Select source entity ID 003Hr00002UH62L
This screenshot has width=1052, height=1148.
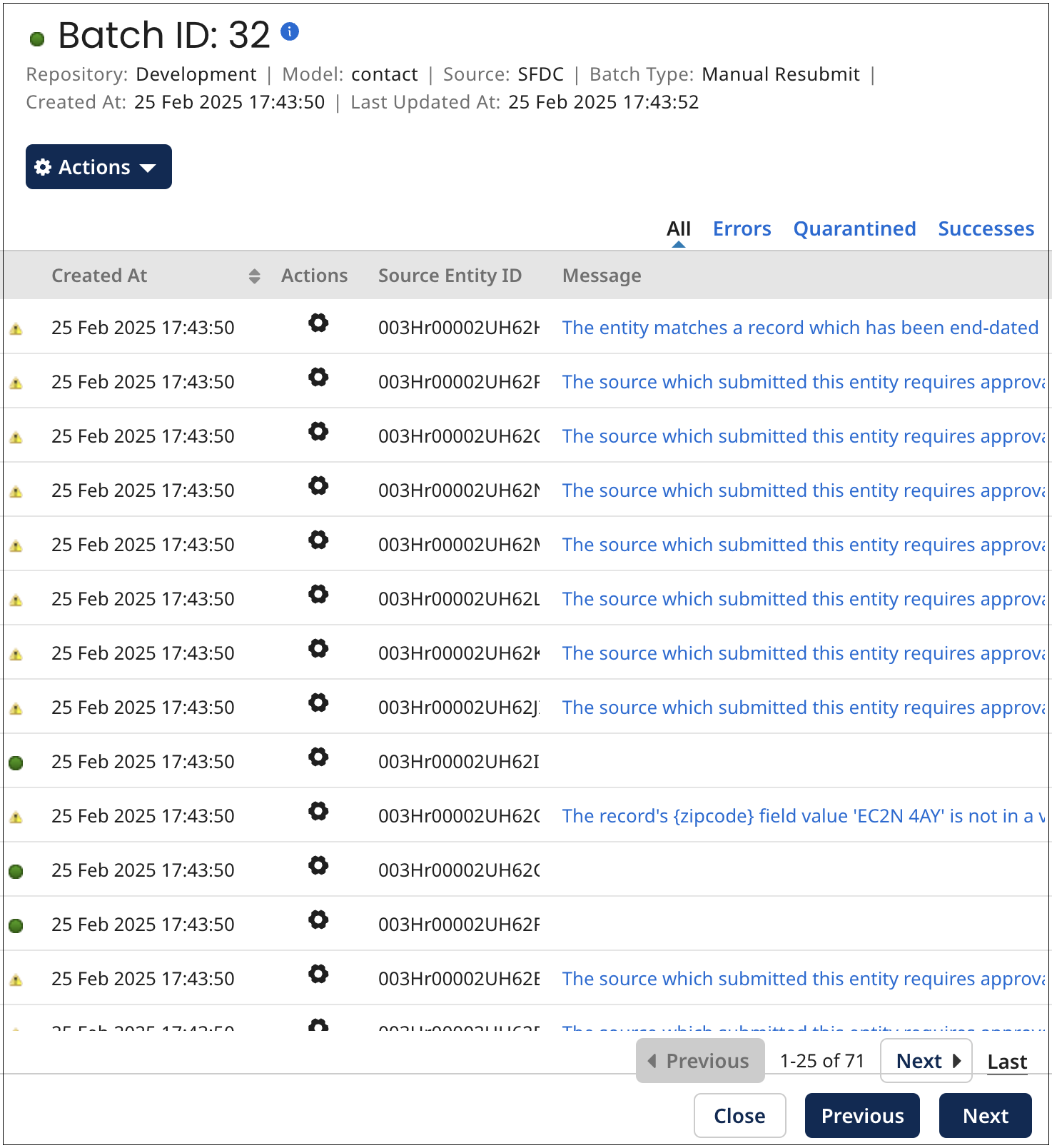[459, 599]
